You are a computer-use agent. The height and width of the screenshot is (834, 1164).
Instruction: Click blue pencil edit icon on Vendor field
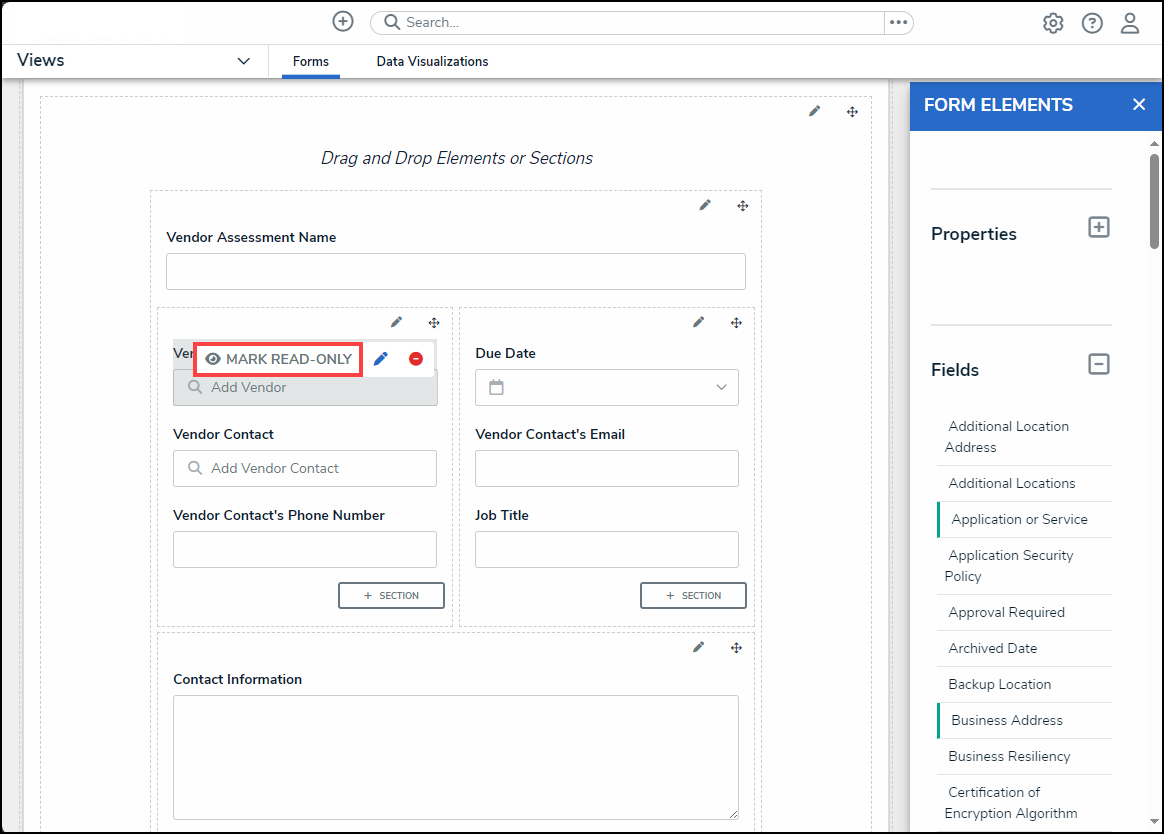(x=380, y=359)
